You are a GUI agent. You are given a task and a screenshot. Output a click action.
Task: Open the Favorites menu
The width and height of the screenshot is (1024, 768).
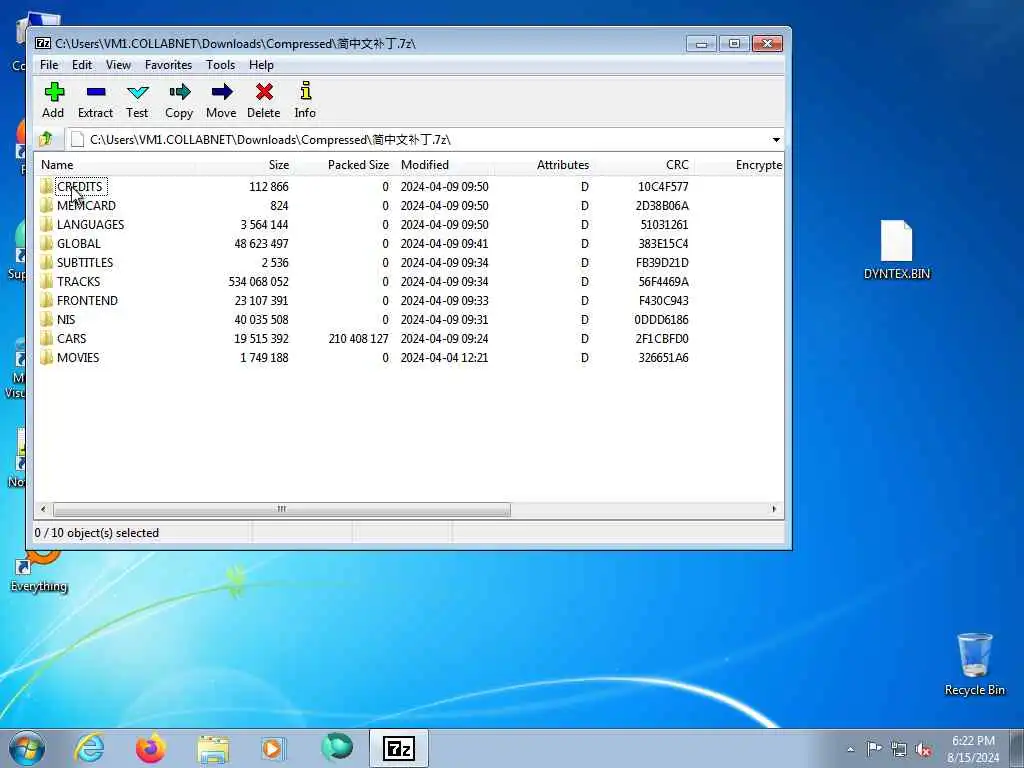pos(168,65)
